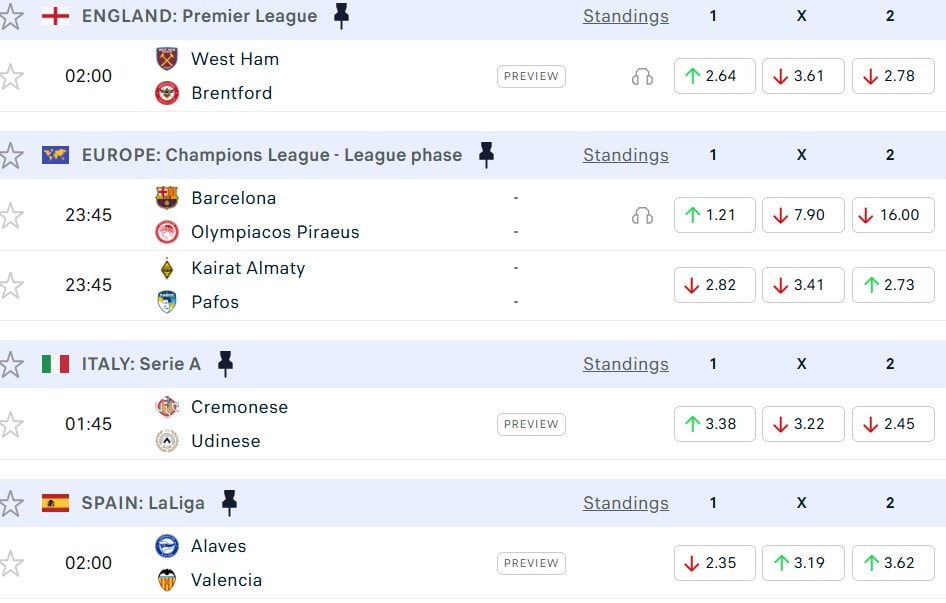Open PREVIEW for West Ham vs Brentford
Viewport: 946px width, 603px height.
531,76
